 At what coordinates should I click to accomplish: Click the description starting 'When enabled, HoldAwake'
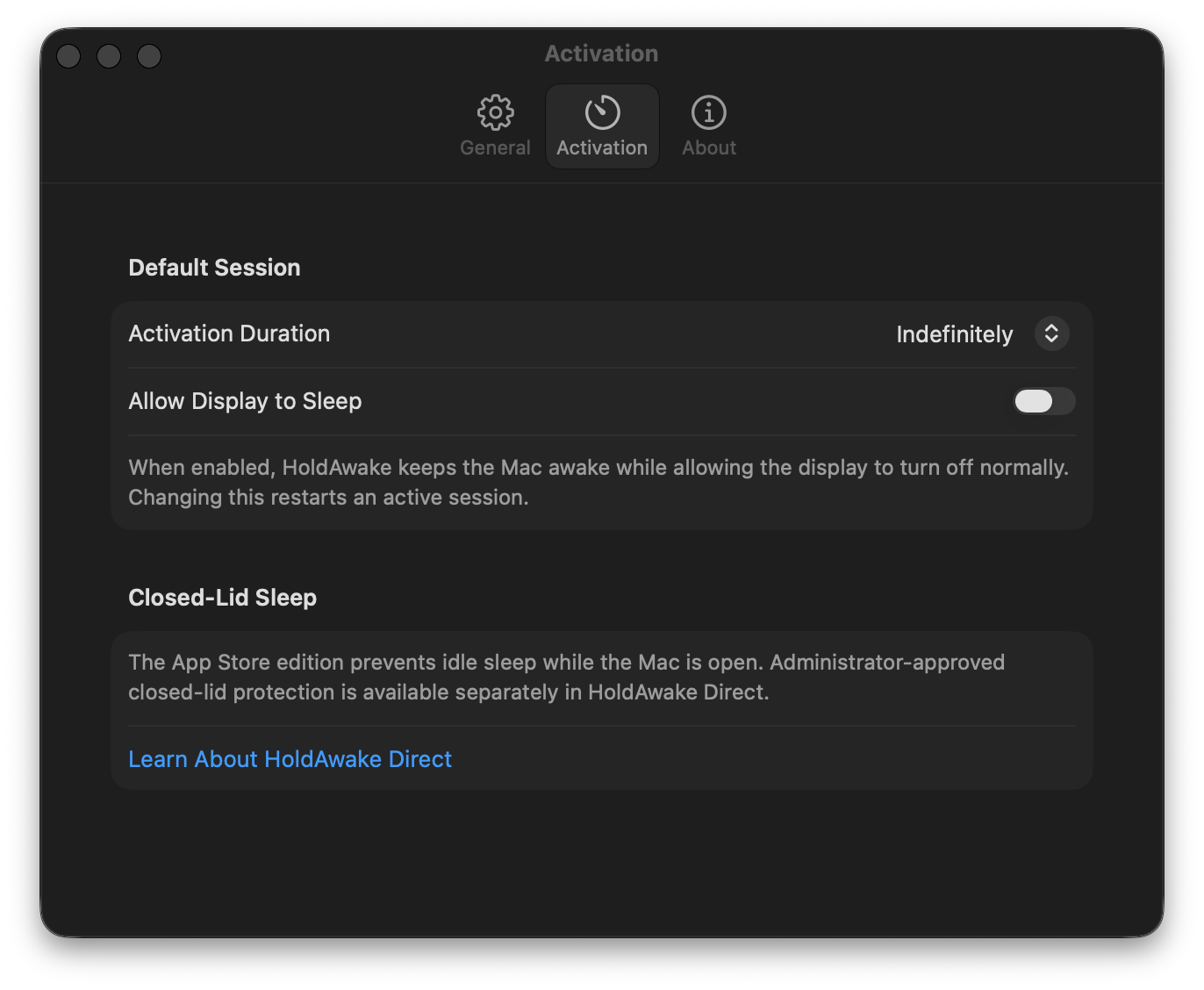coord(598,482)
